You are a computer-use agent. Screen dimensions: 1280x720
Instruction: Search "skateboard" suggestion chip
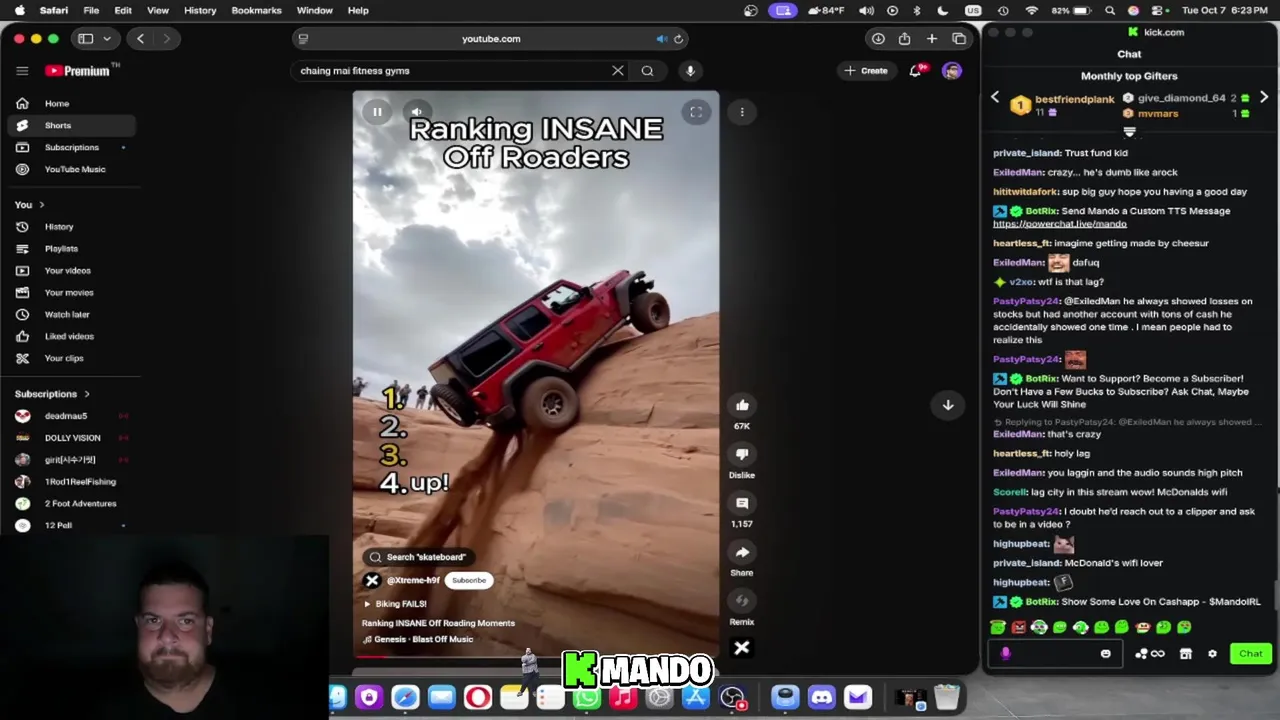tap(417, 557)
